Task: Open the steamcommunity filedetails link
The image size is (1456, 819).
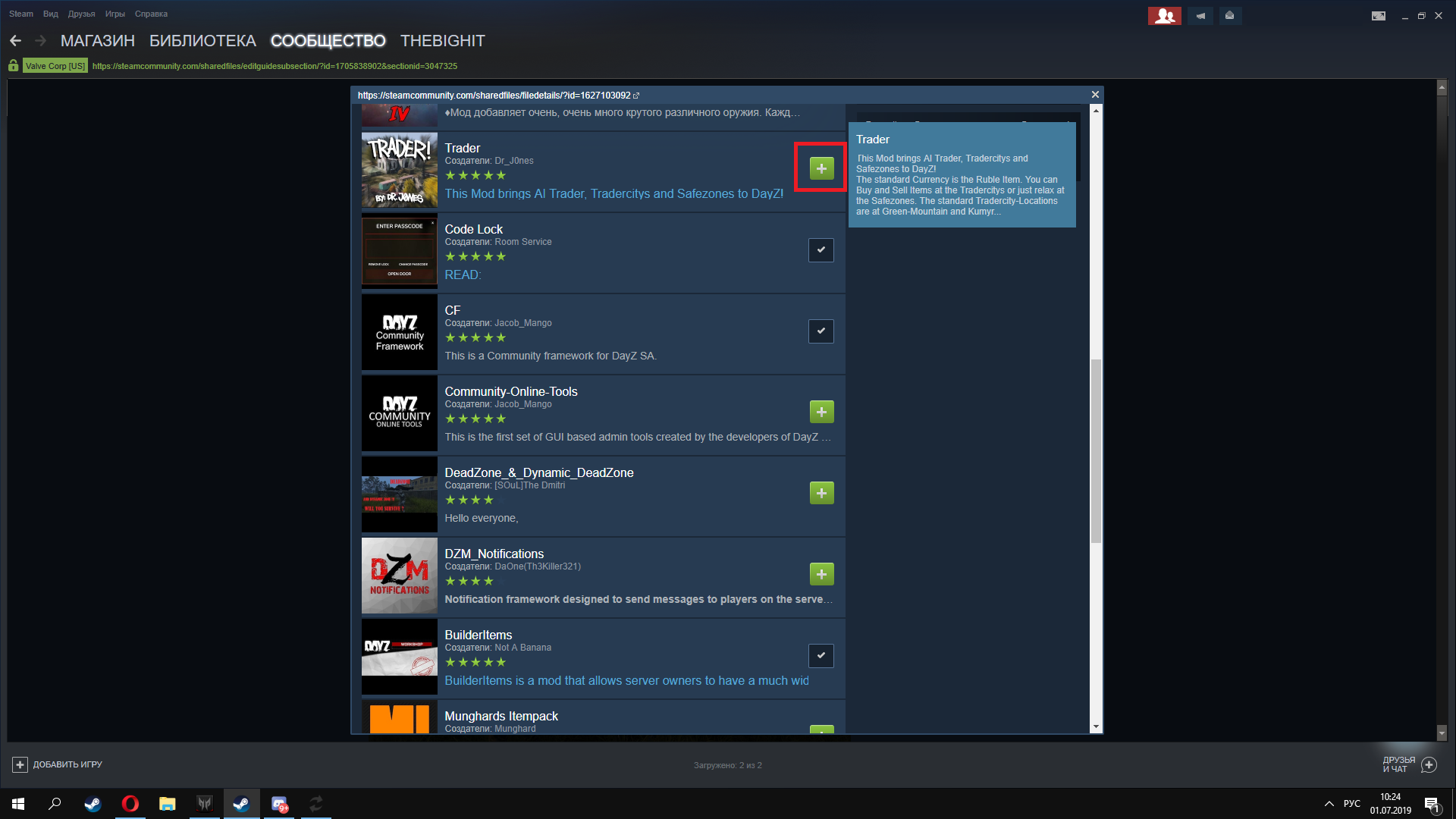Action: [x=494, y=96]
